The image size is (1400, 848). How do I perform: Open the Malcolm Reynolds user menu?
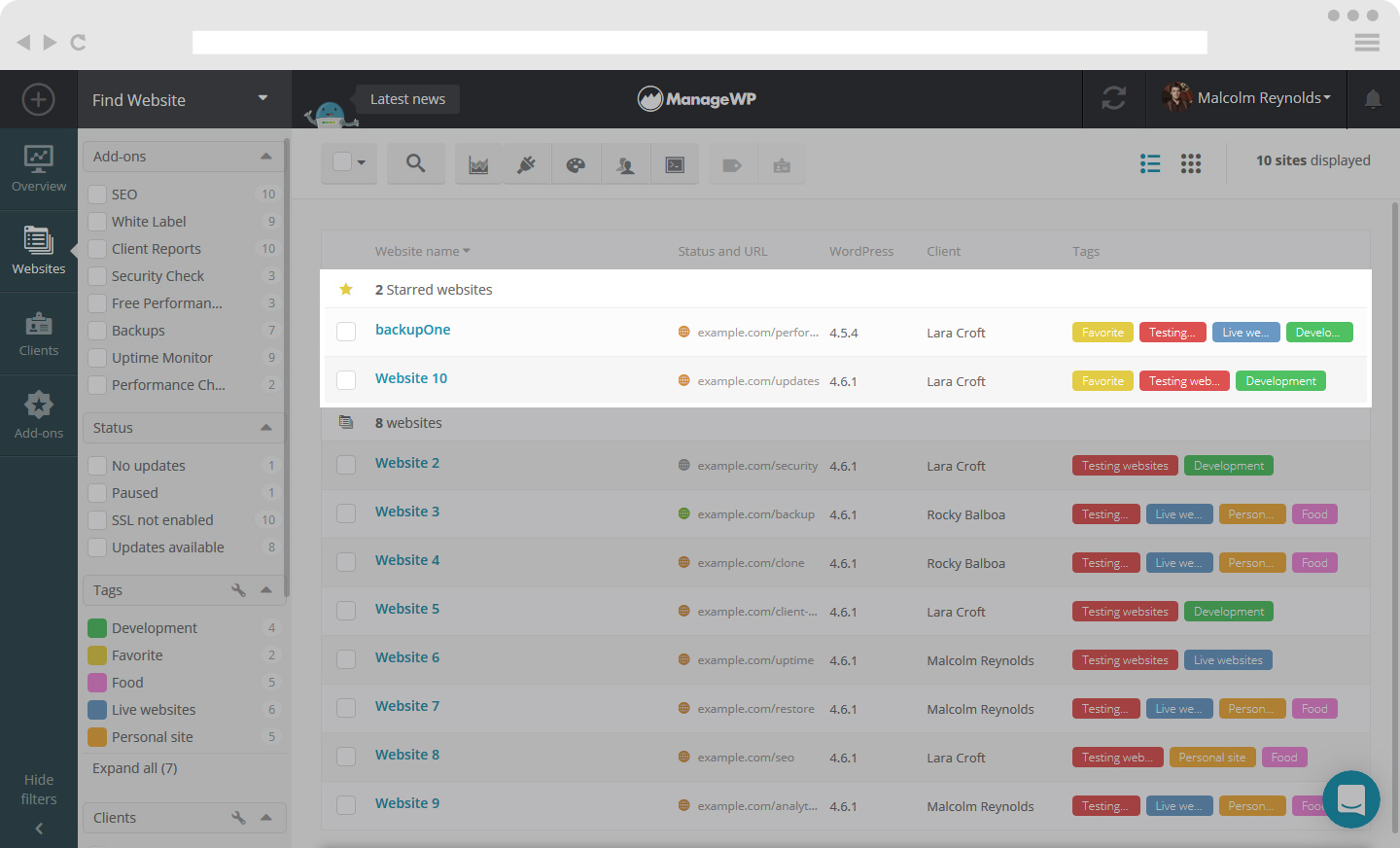(x=1246, y=98)
